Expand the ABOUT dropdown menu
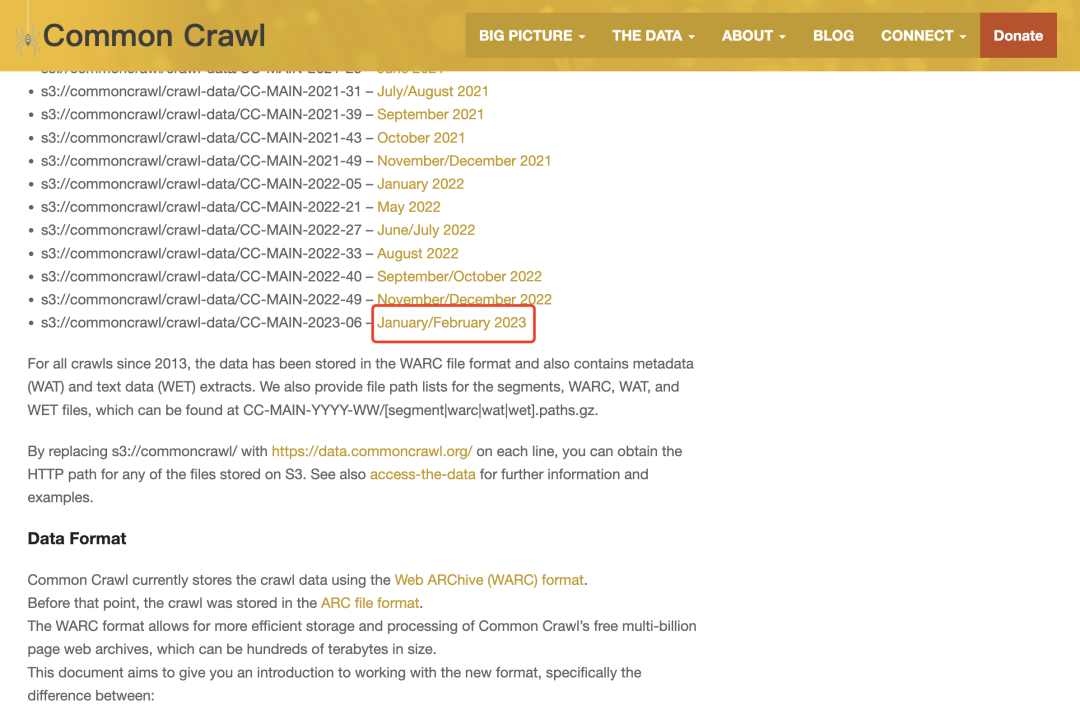The height and width of the screenshot is (719, 1080). [754, 36]
